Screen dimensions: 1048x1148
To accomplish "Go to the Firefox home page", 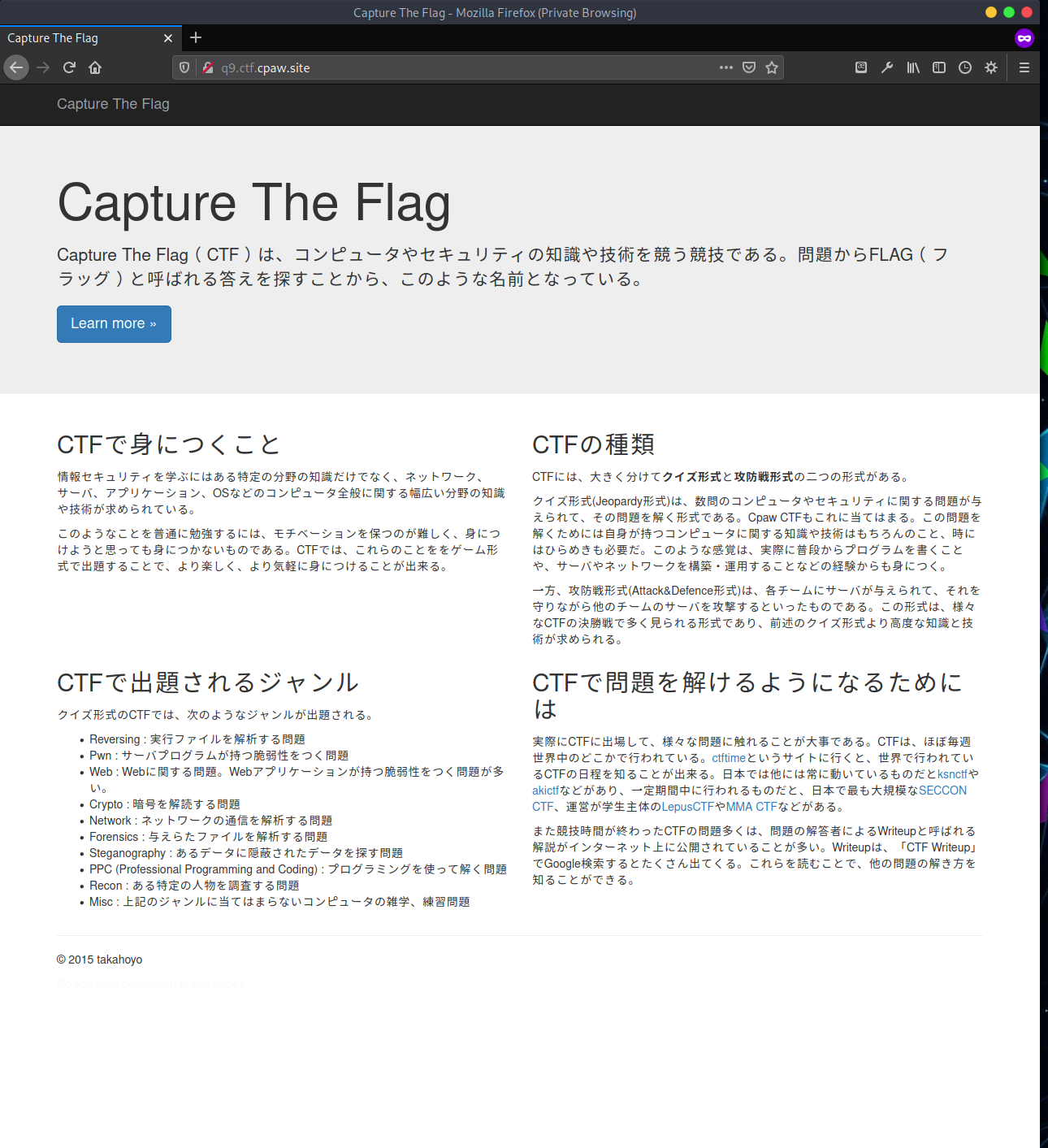I will (x=95, y=67).
